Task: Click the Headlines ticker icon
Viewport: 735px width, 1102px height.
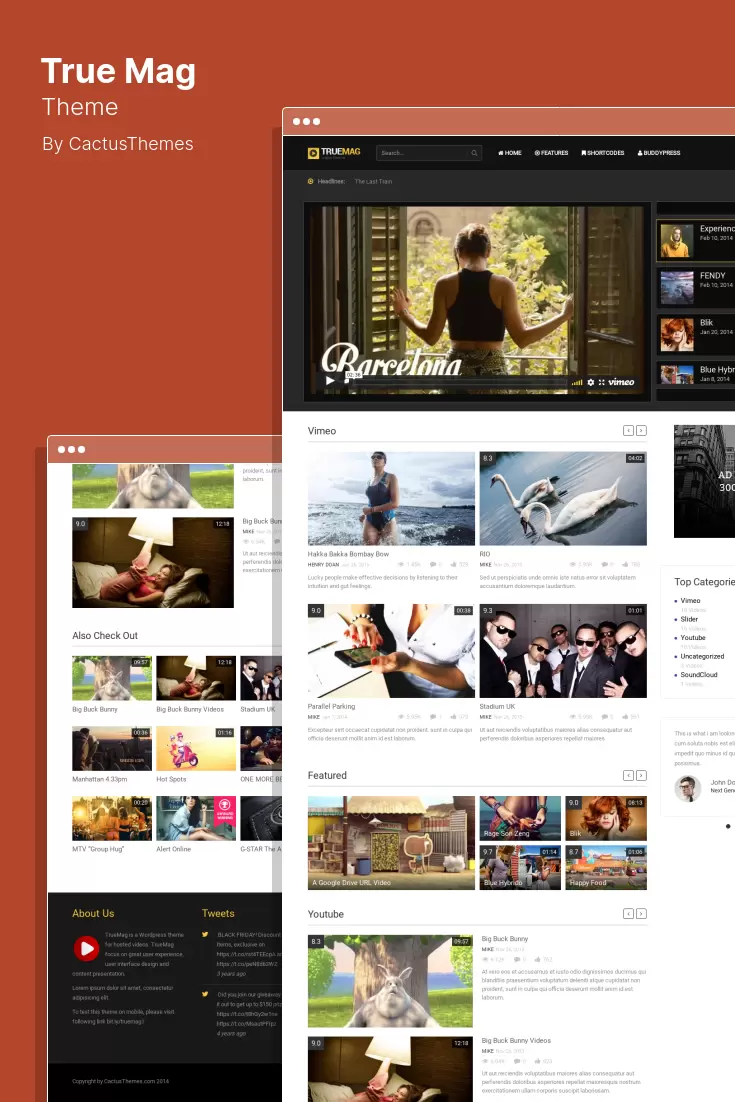Action: [x=311, y=181]
